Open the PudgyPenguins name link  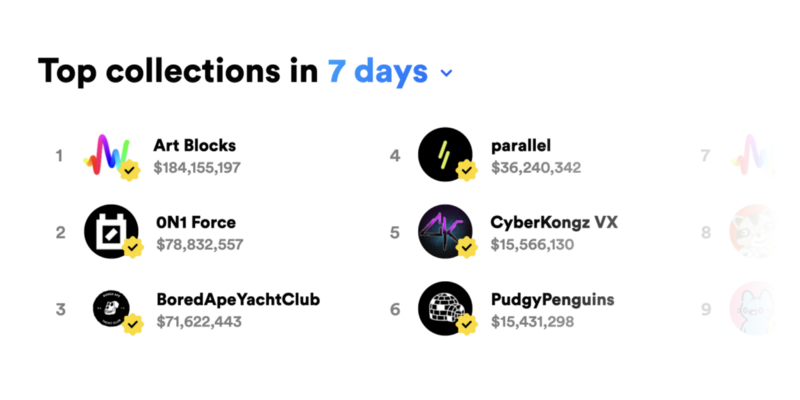pyautogui.click(x=553, y=300)
